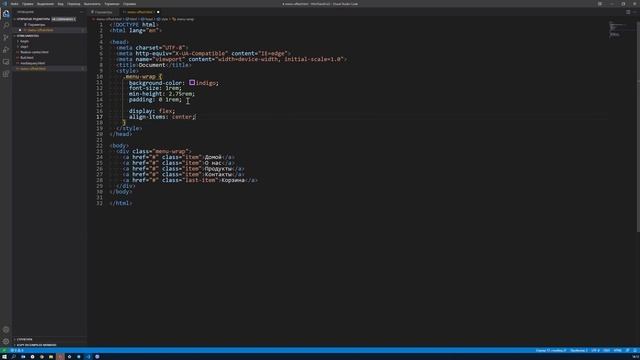Image resolution: width=640 pixels, height=360 pixels.
Task: Open the Search view in activity bar
Action: click(x=6, y=26)
